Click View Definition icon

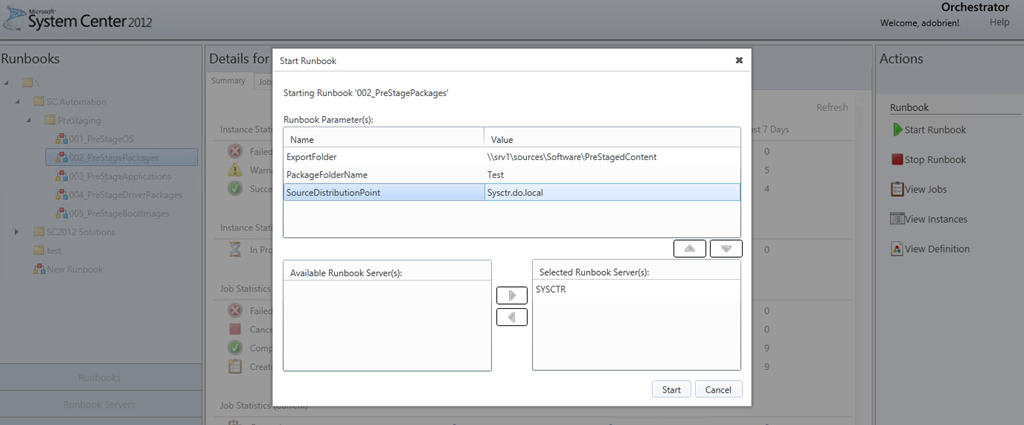tap(897, 249)
